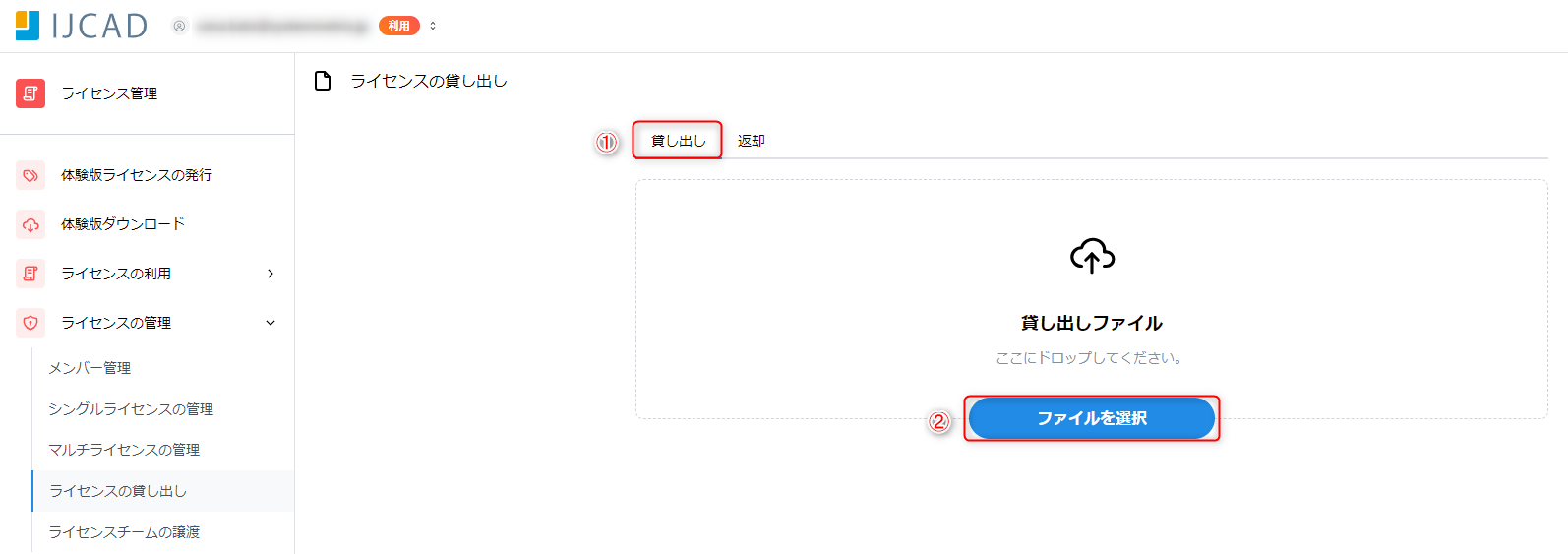1568x554 pixels.
Task: Collapse the ライセンスの管理 chevron
Action: pyautogui.click(x=271, y=323)
